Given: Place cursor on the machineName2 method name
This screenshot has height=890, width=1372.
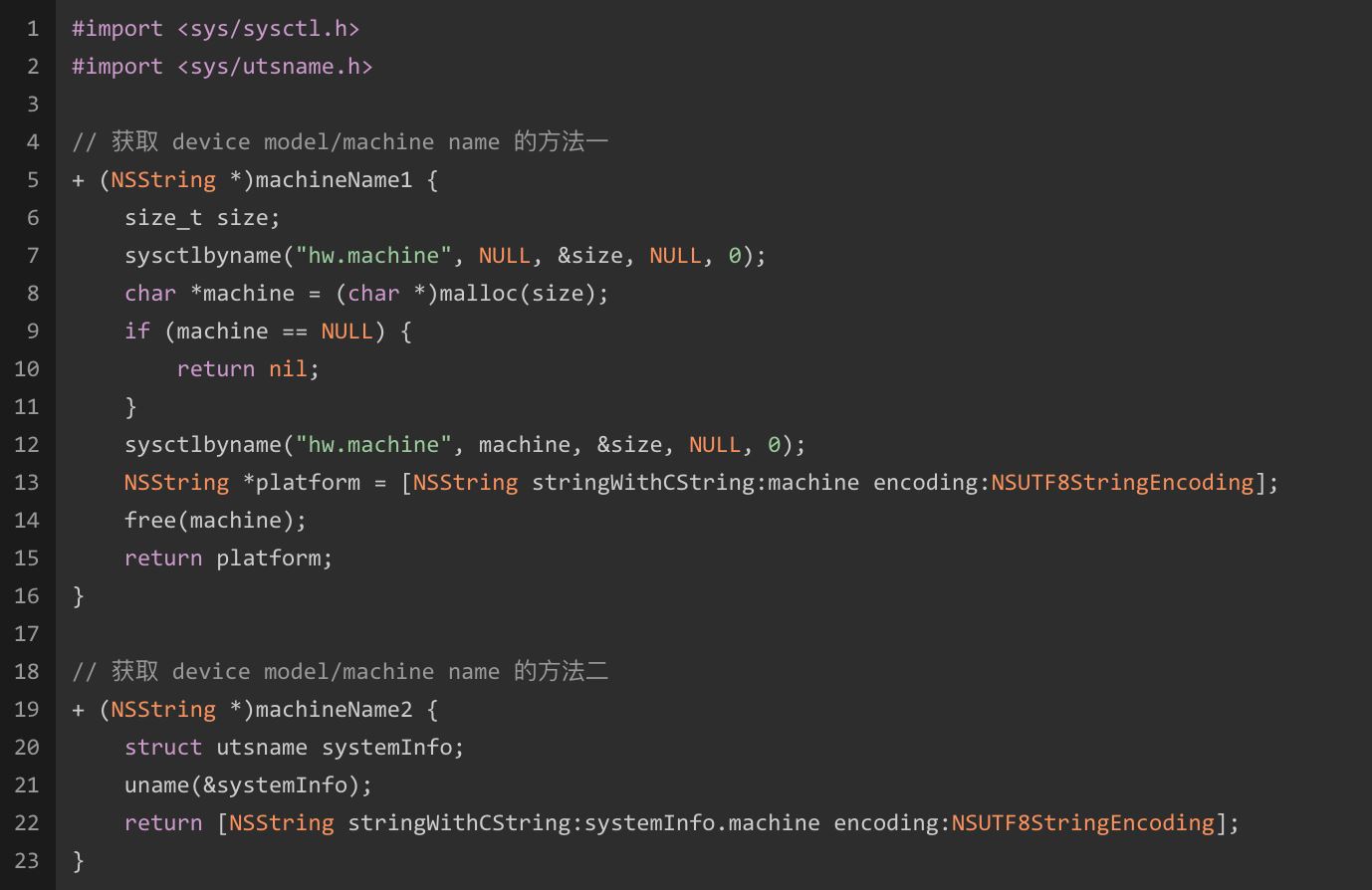Looking at the screenshot, I should point(334,710).
